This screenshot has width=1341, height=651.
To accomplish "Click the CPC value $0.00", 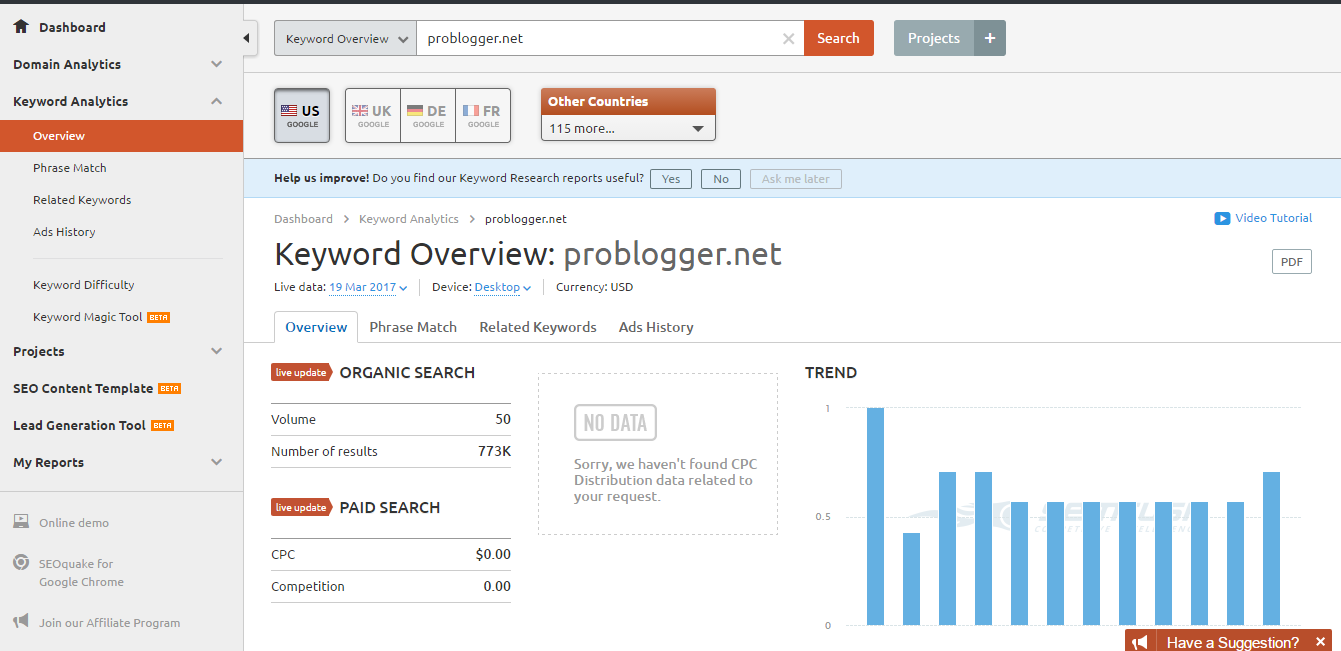I will click(x=493, y=554).
